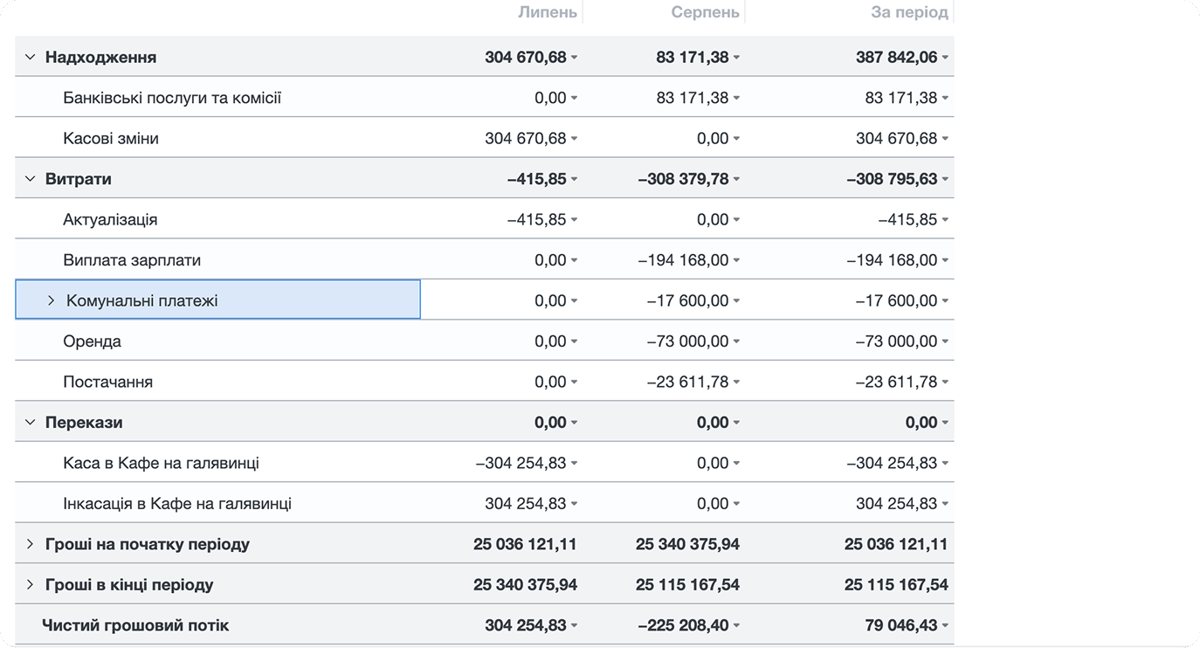This screenshot has width=1200, height=648.
Task: Collapse the Перекази section chevron
Action: tap(29, 422)
